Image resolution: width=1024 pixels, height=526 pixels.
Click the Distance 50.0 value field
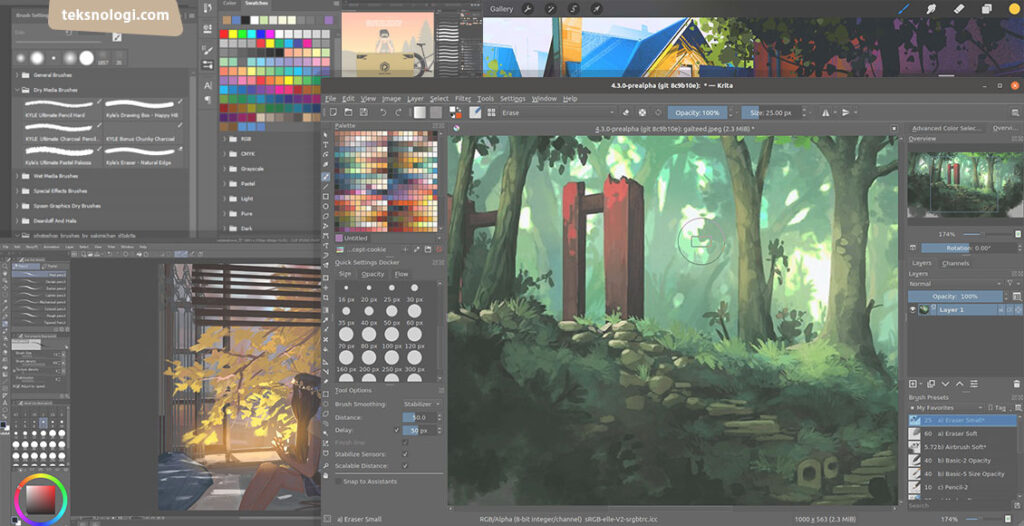coord(419,418)
